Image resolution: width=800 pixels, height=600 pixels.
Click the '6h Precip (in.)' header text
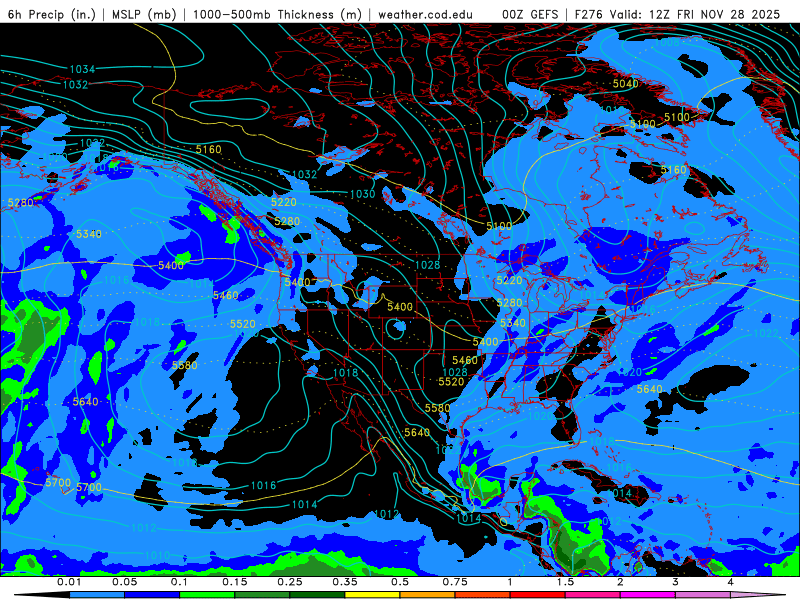coord(52,14)
